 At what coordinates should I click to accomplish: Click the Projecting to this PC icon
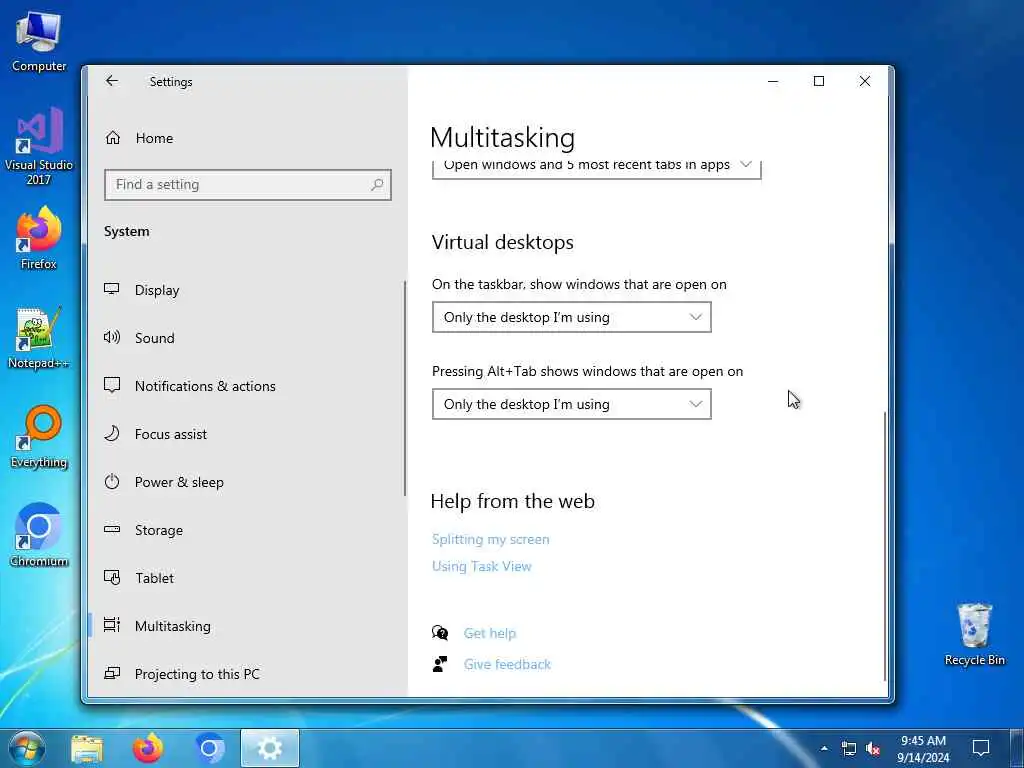pyautogui.click(x=112, y=673)
